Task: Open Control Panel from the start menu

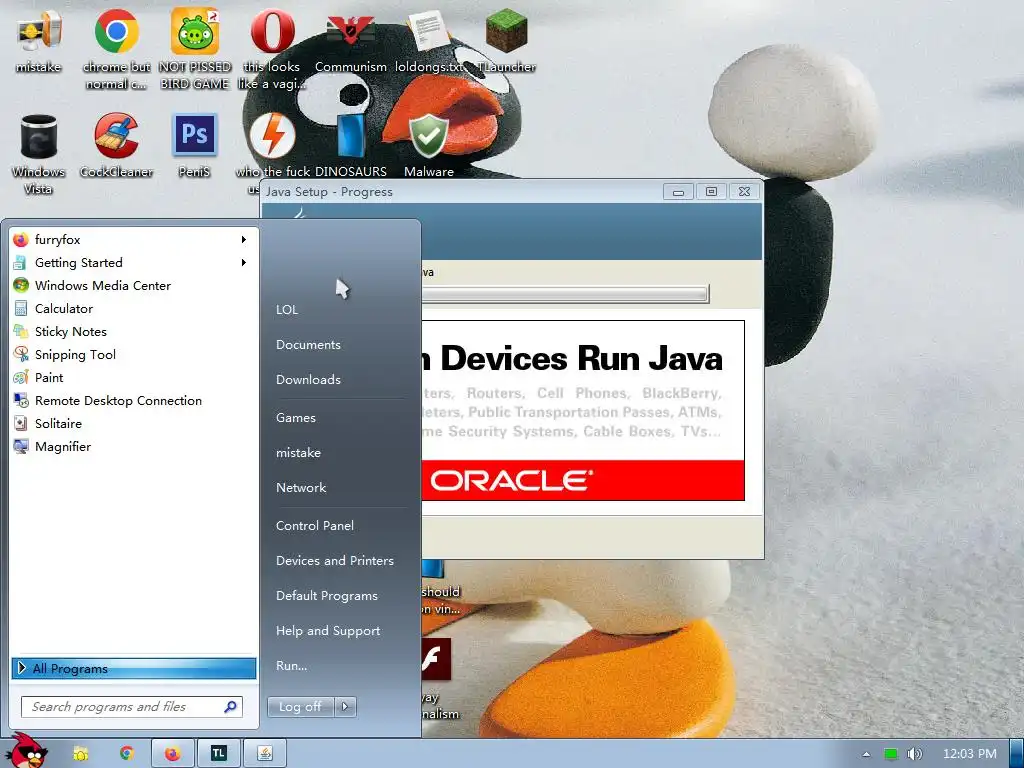Action: click(315, 526)
